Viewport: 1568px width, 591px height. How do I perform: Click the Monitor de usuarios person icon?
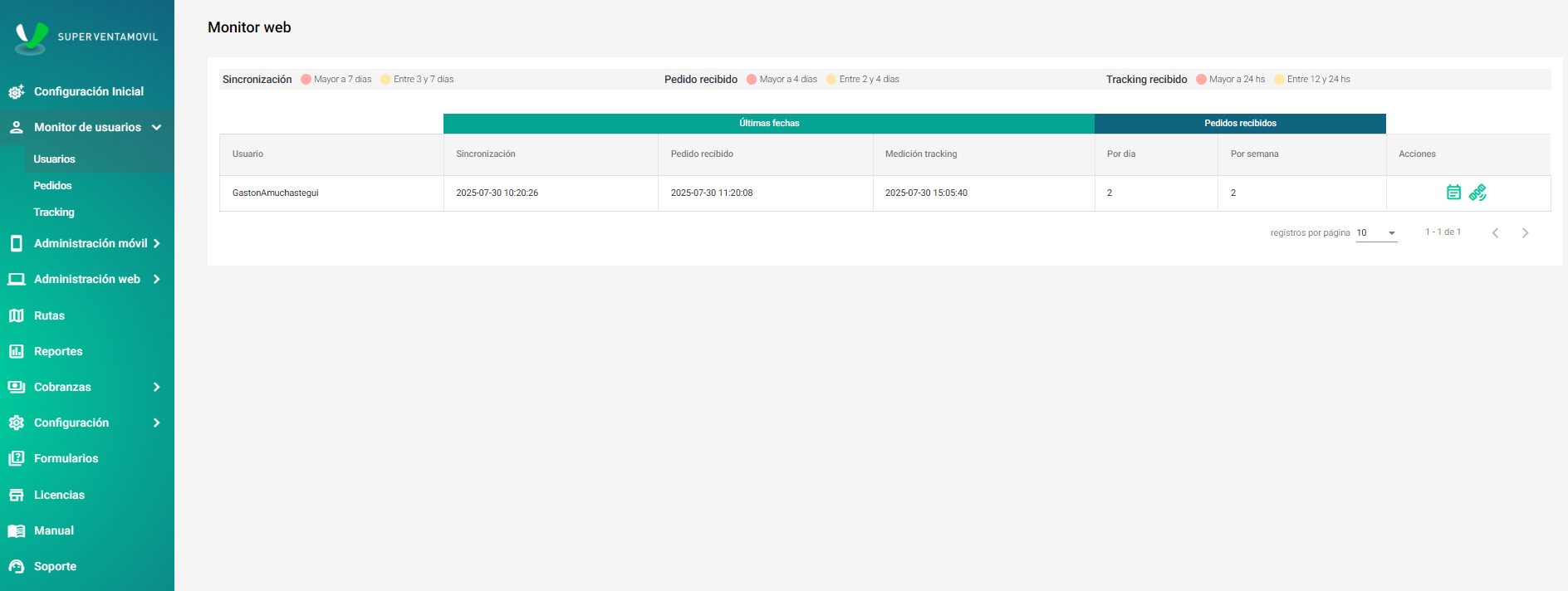click(x=16, y=127)
